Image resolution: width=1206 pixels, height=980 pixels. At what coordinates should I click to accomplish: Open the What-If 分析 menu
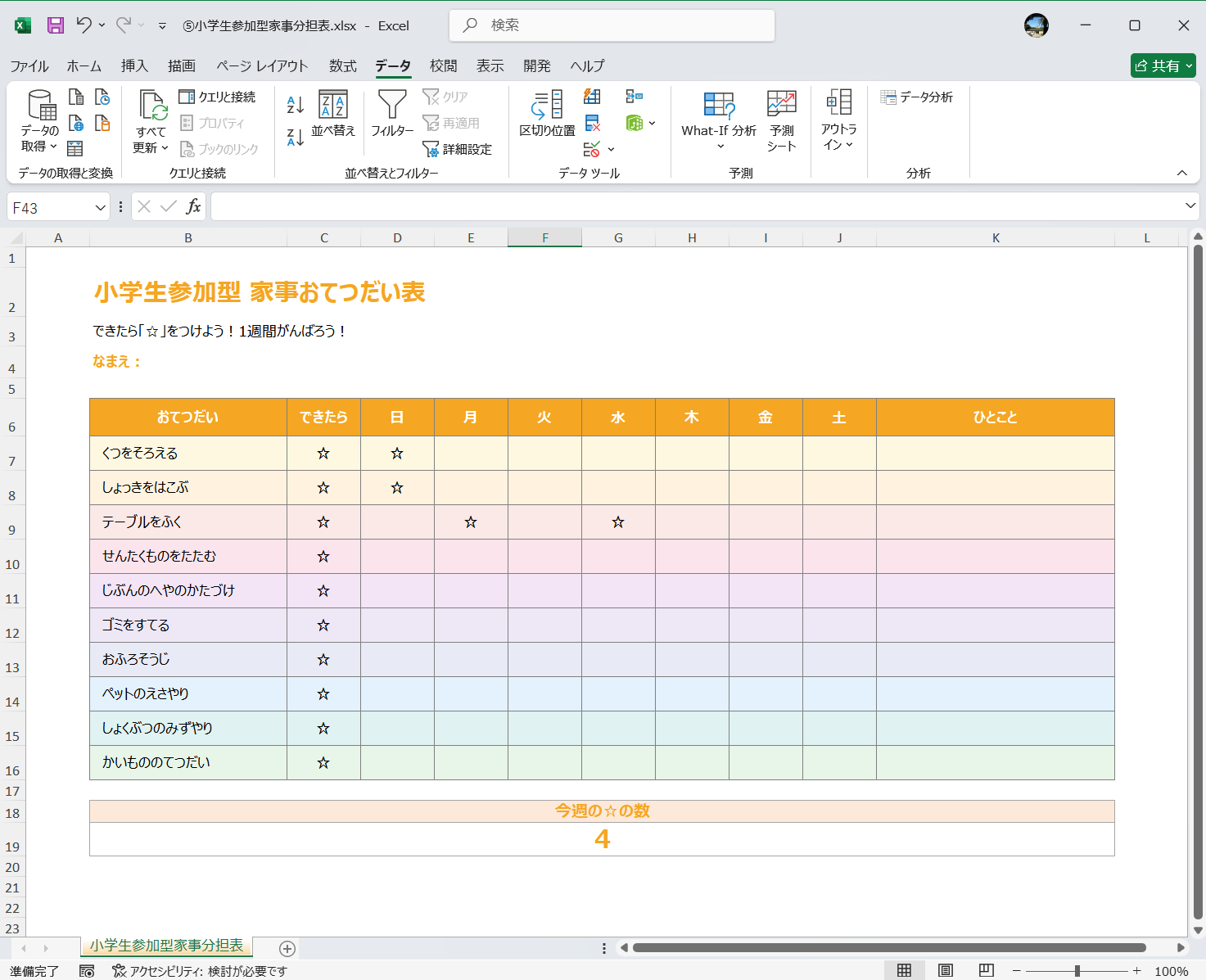click(x=719, y=121)
